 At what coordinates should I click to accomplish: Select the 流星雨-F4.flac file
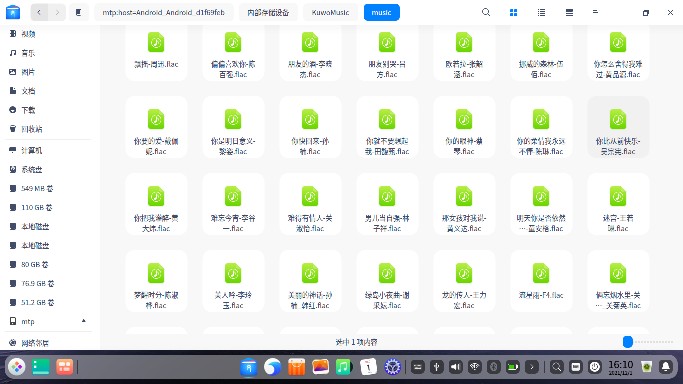point(541,281)
